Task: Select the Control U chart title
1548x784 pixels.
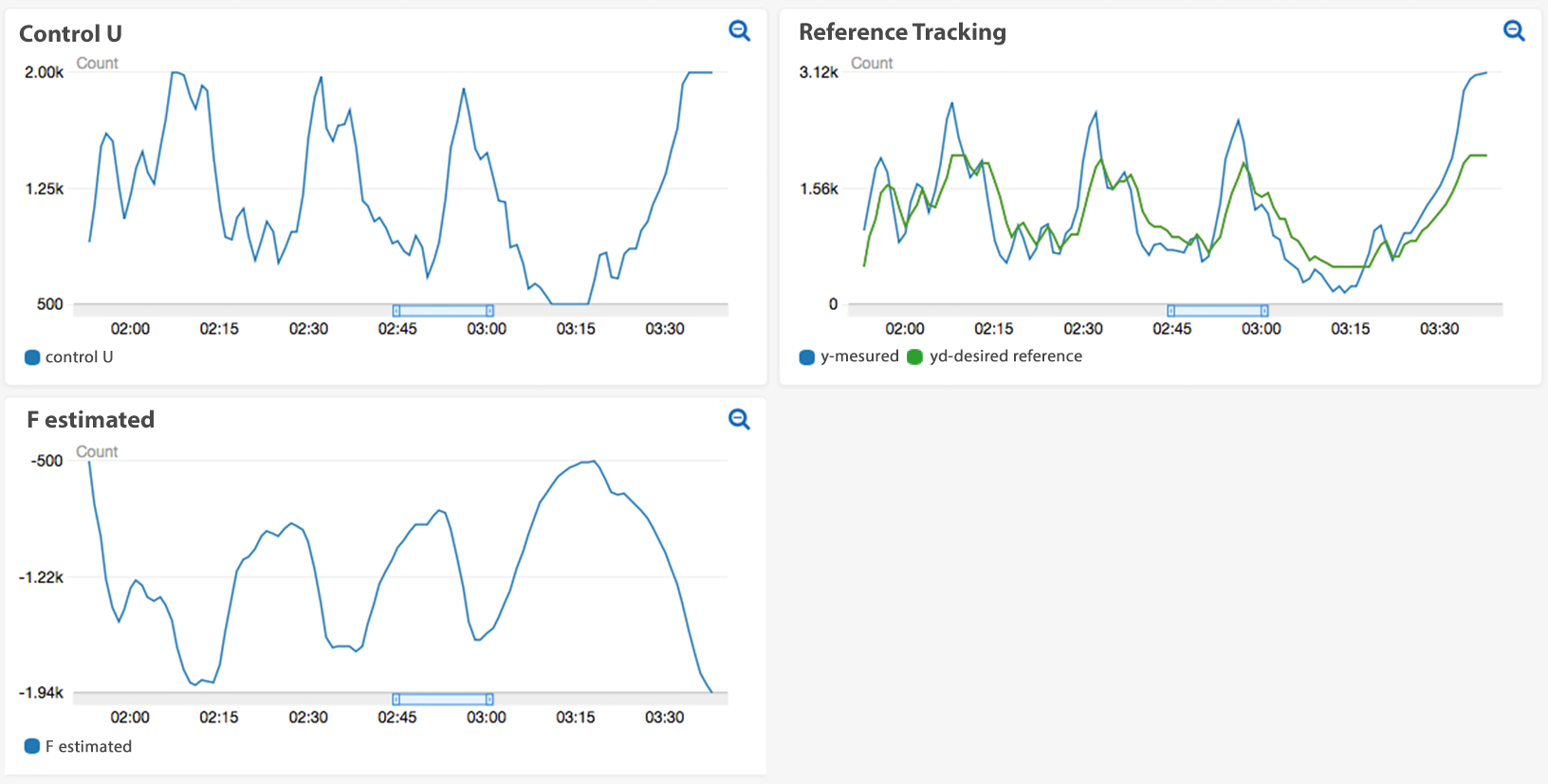Action: point(70,33)
